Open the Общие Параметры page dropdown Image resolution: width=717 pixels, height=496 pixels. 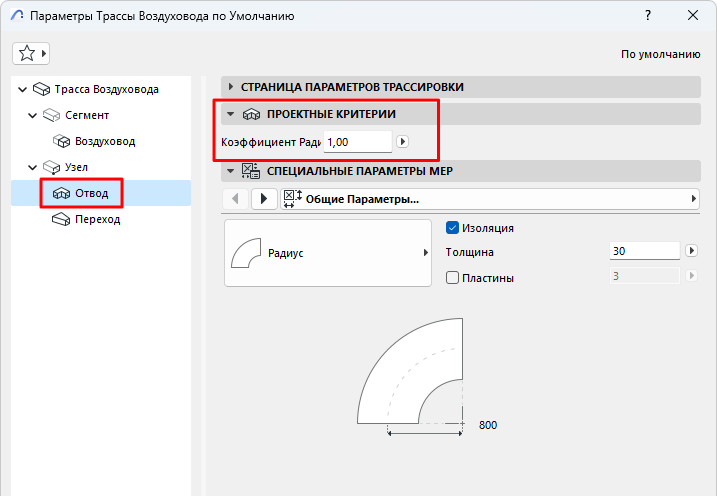coord(490,199)
